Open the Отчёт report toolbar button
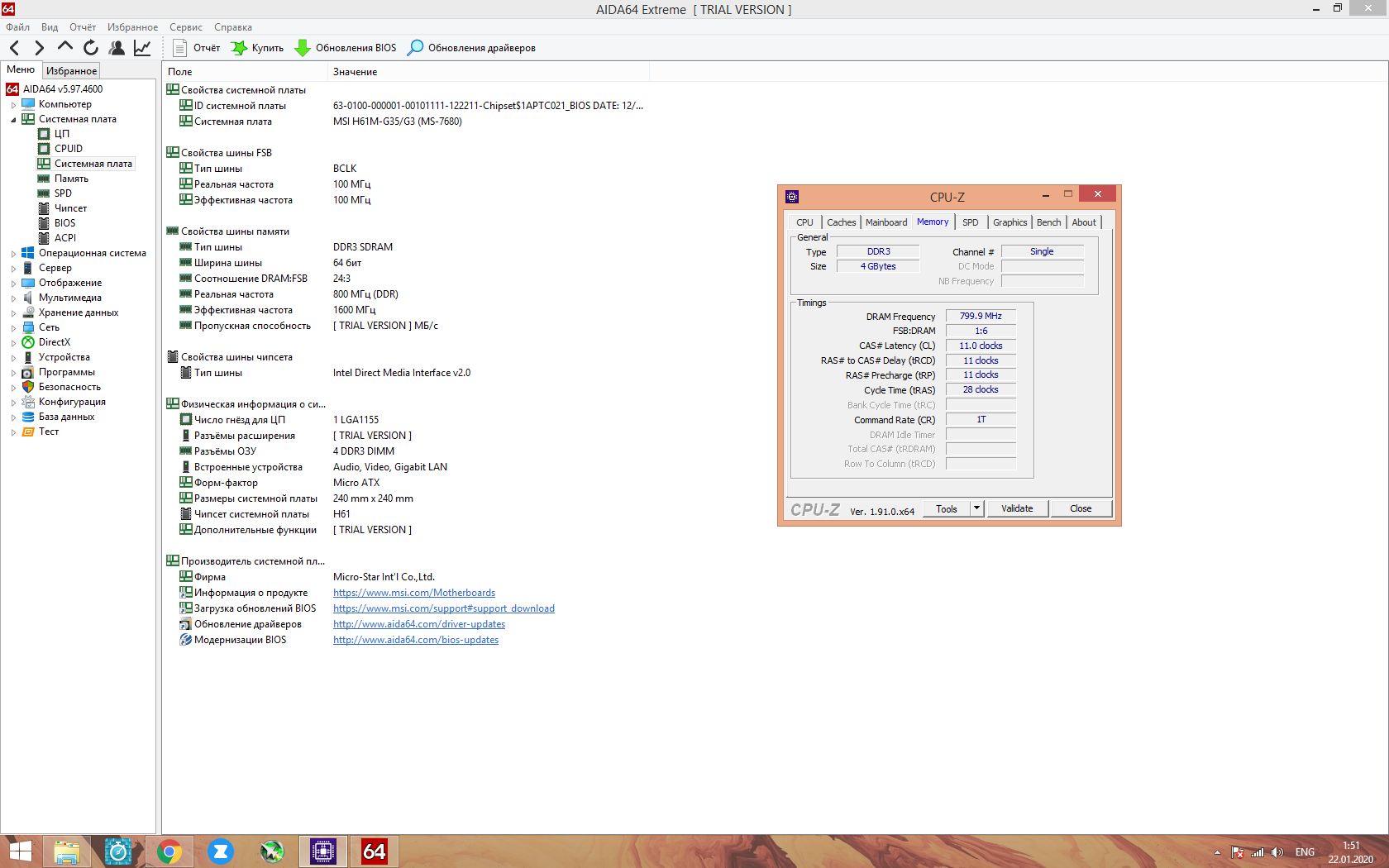Screen dimensions: 1389x868 click(197, 48)
